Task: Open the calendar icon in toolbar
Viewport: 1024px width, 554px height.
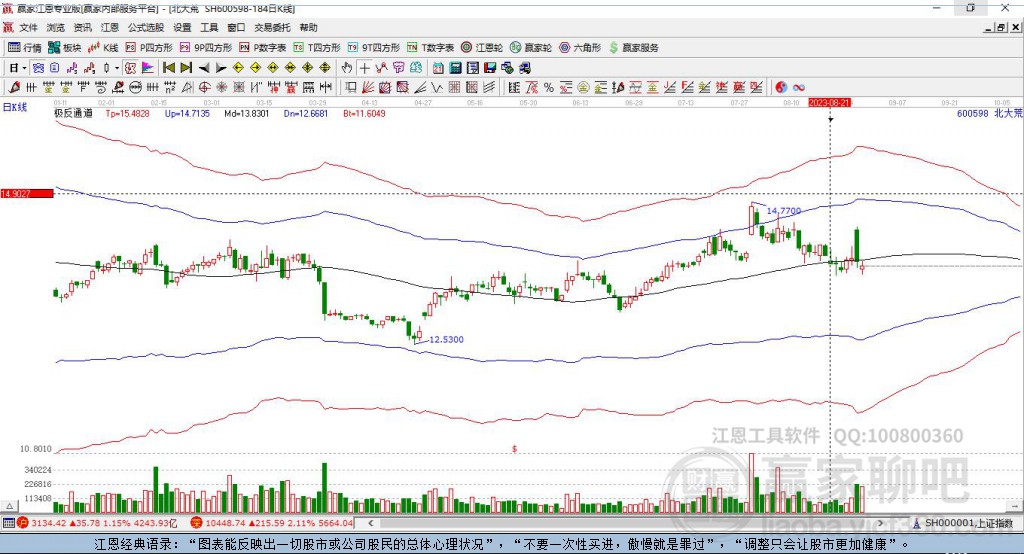Action: click(438, 68)
